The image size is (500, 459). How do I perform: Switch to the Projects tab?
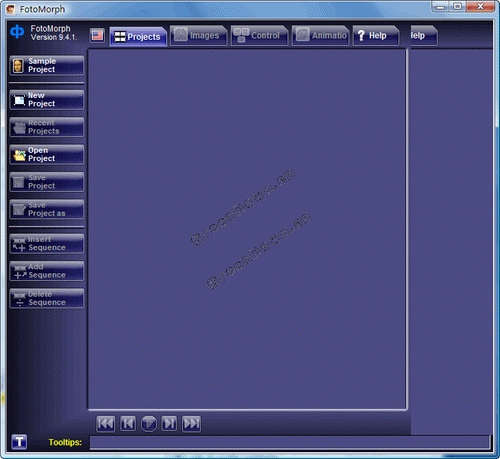pos(138,36)
